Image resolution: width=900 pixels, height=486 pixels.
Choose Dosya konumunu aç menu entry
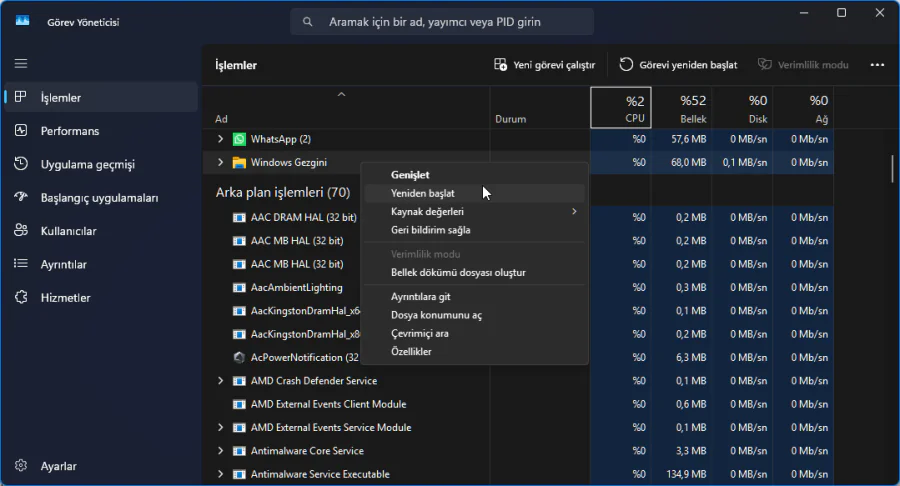[474, 315]
